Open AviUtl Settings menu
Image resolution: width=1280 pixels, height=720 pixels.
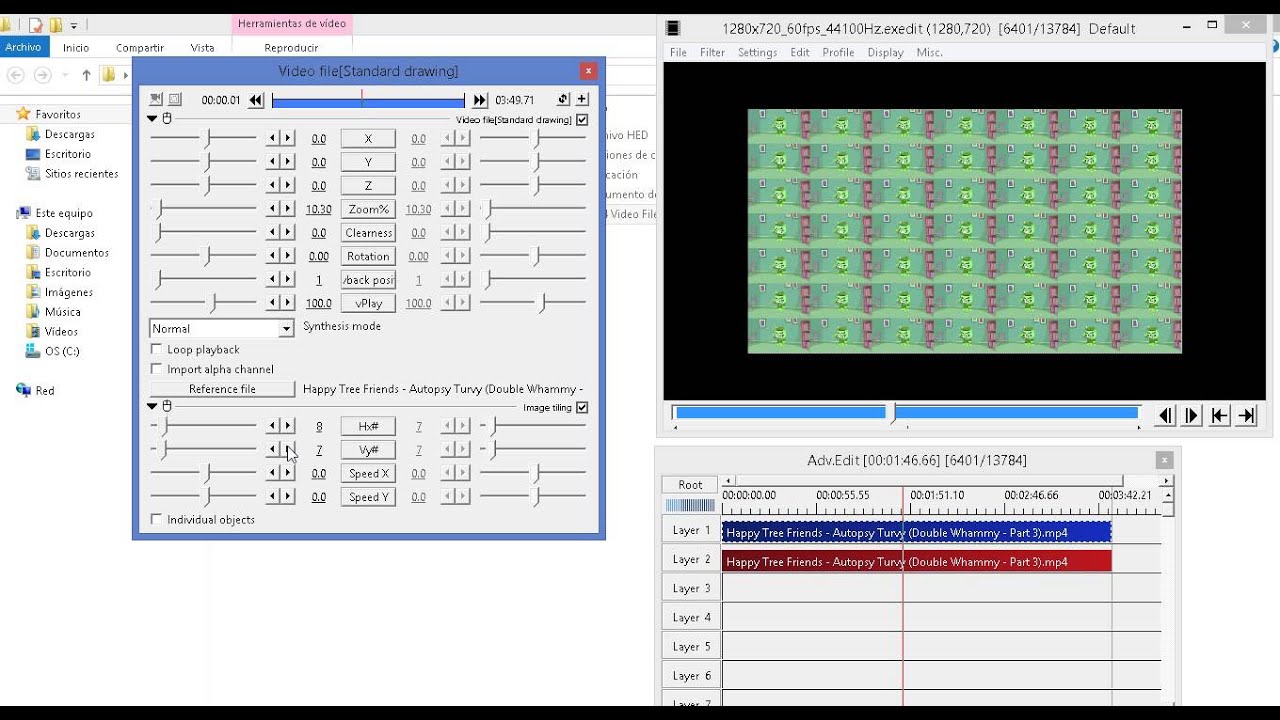coord(757,52)
